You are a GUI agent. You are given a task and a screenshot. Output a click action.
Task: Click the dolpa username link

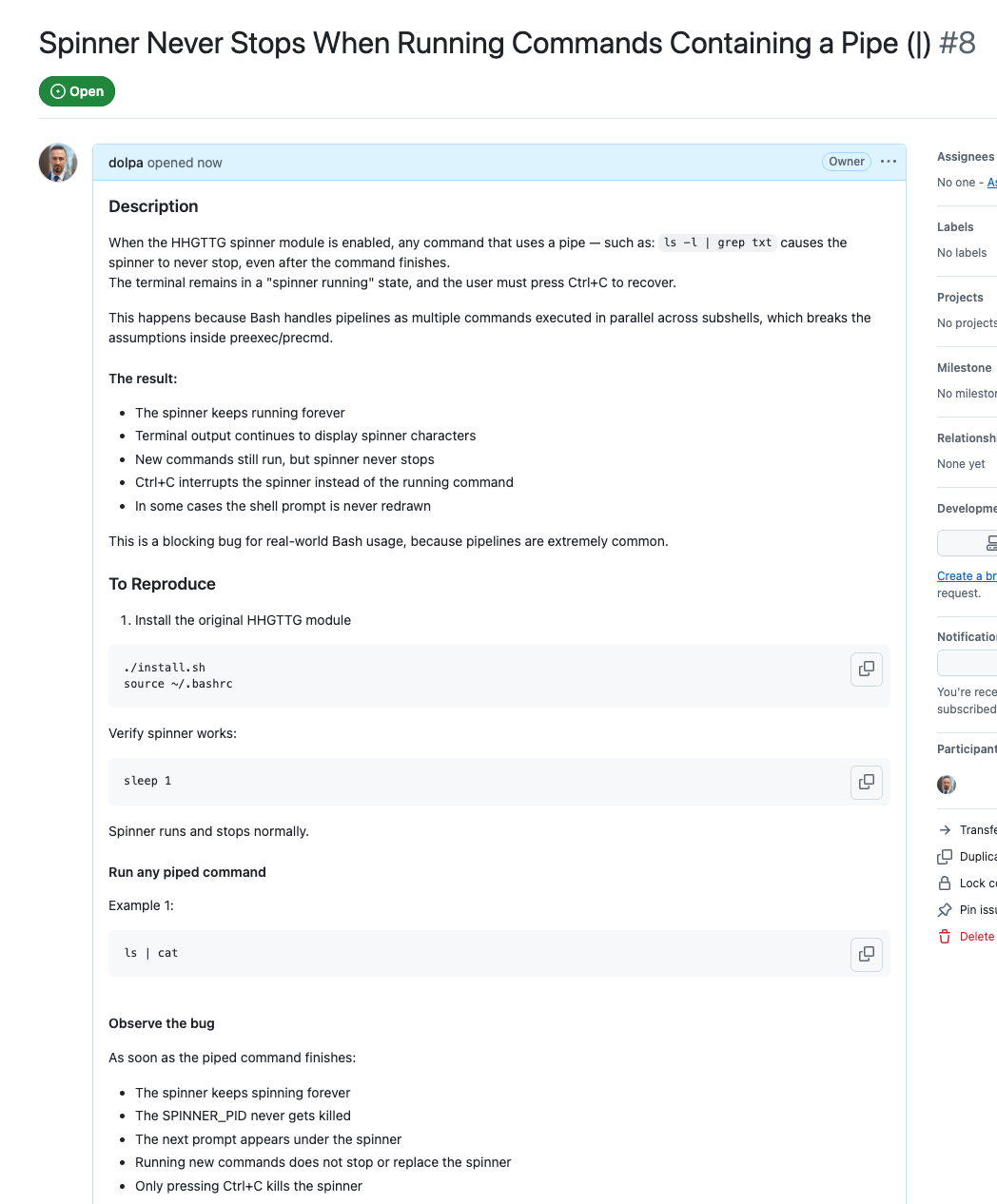[x=126, y=163]
